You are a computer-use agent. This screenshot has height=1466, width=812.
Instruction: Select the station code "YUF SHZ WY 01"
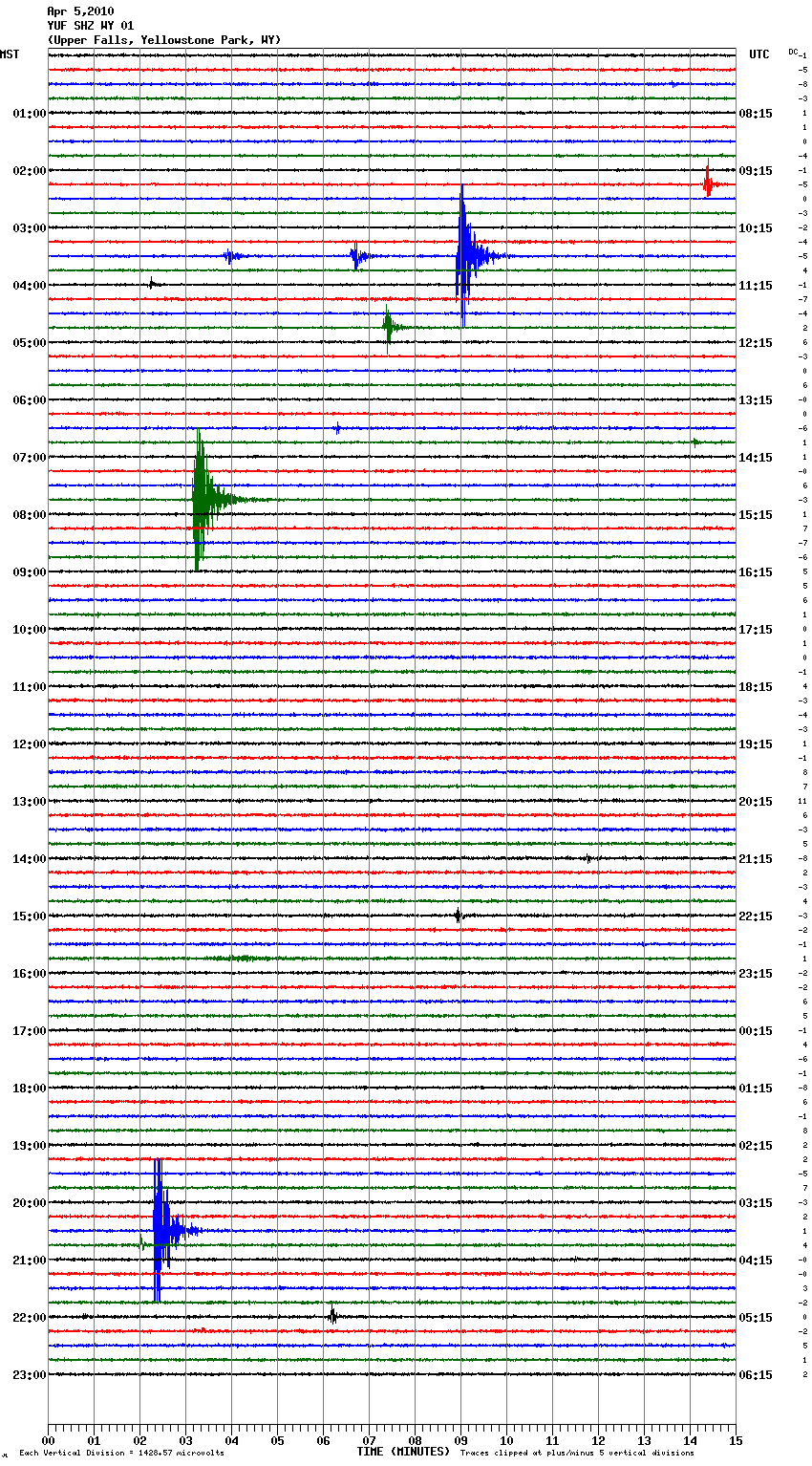tap(91, 26)
